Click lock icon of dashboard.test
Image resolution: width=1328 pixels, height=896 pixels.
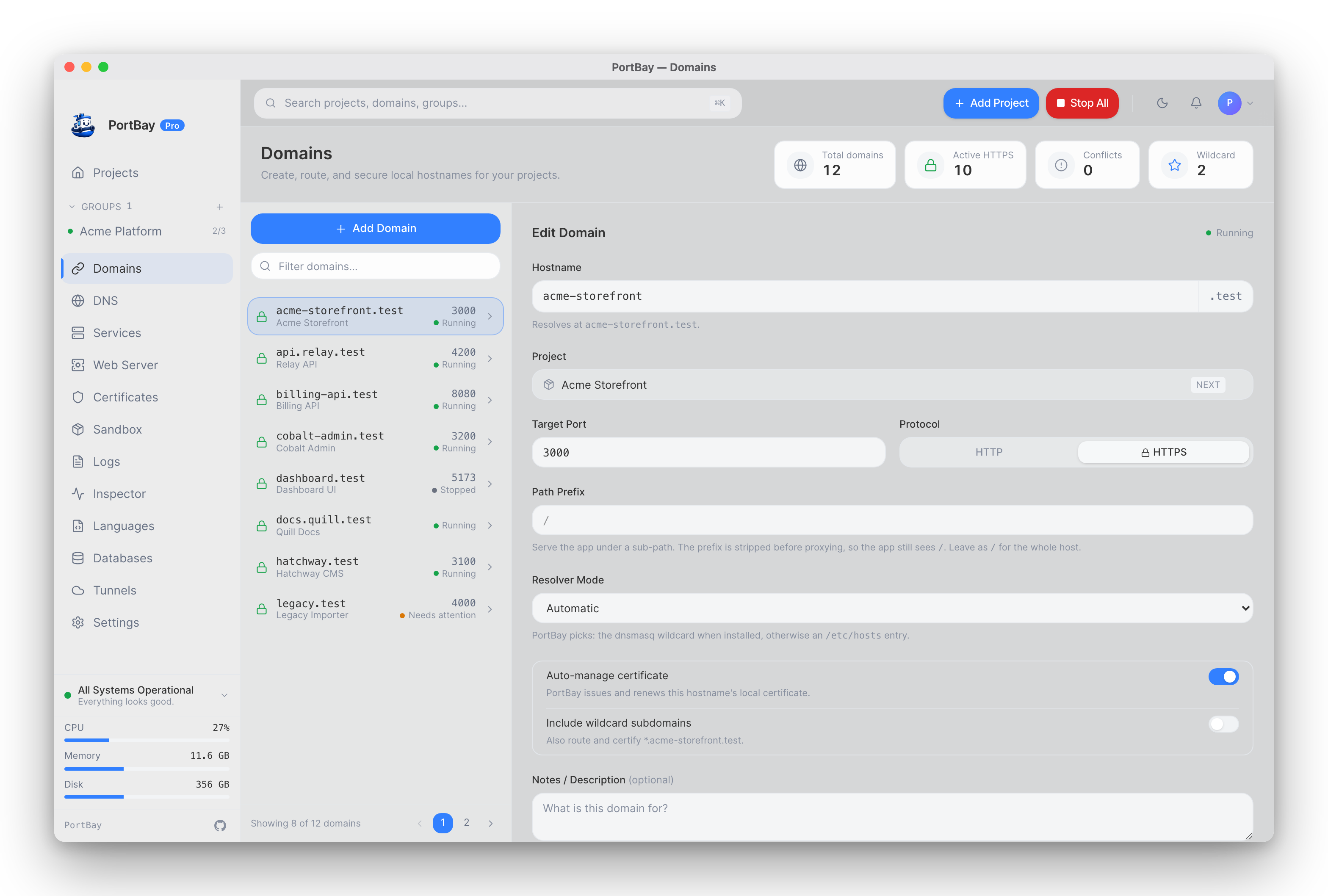click(x=262, y=484)
